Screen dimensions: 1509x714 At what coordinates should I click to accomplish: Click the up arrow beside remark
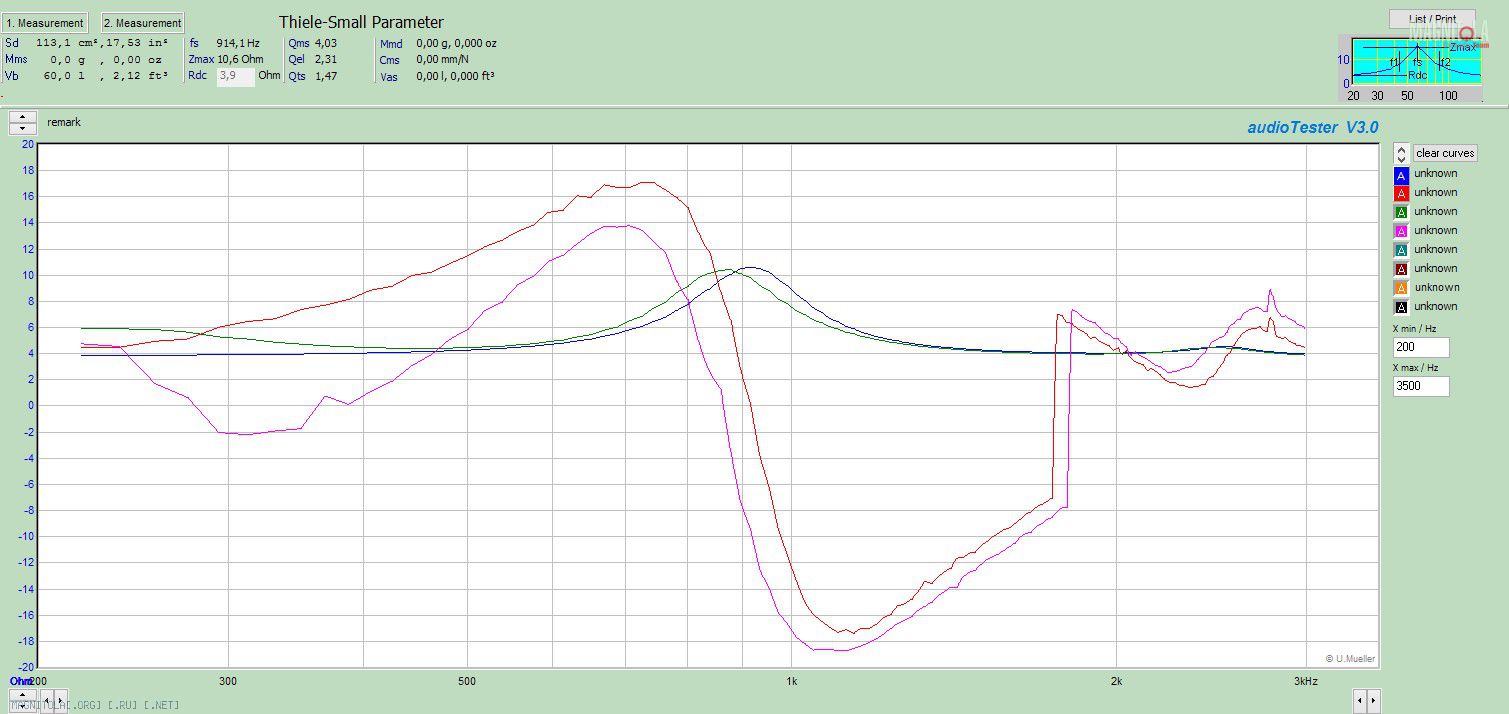point(22,117)
